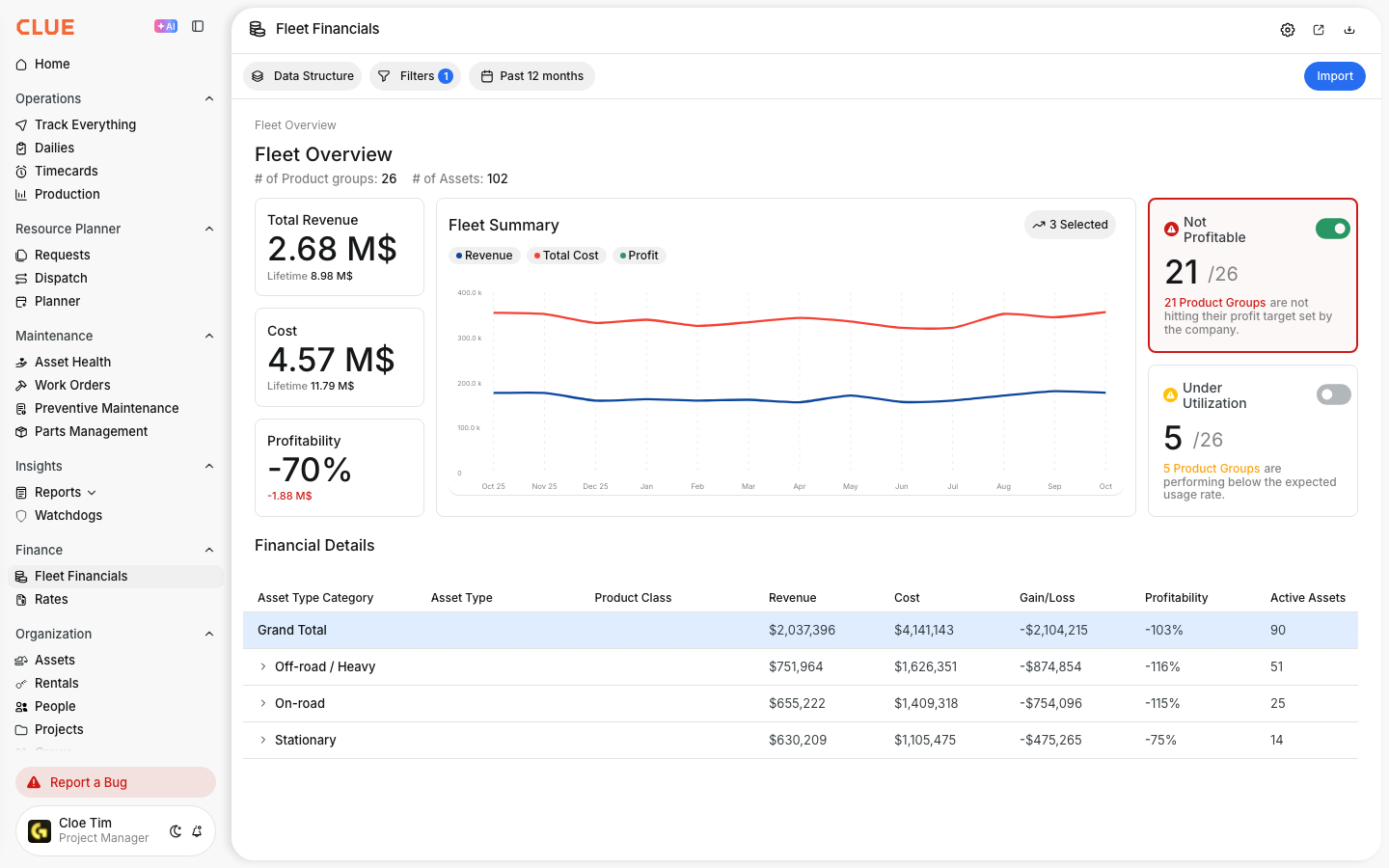Collapse the sidebar panel icon
This screenshot has height=868, width=1389.
(198, 27)
